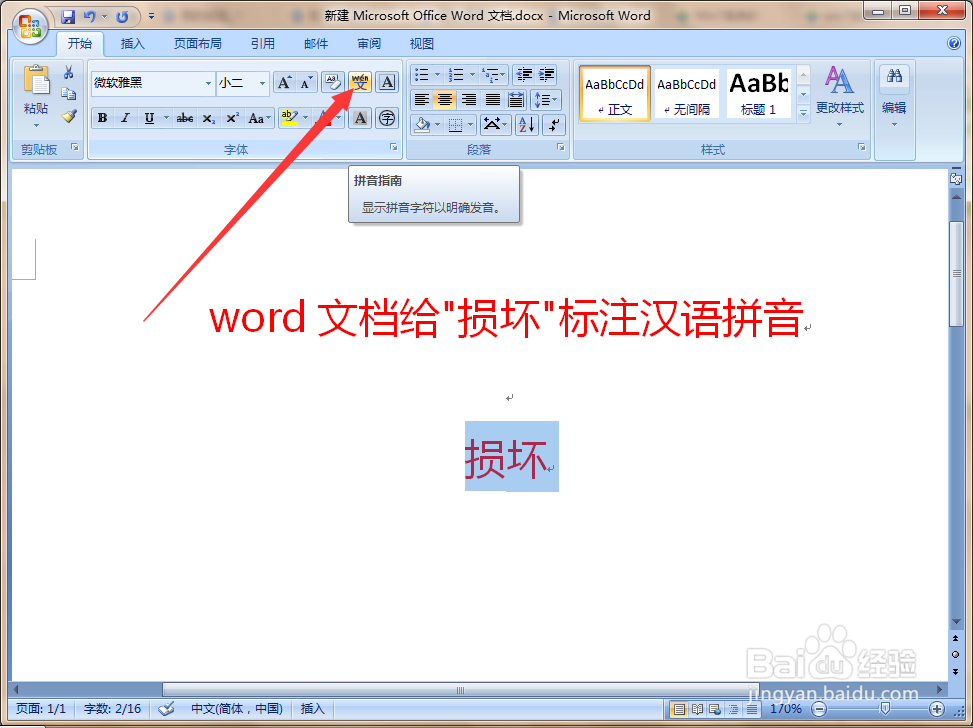Viewport: 973px width, 728px height.
Task: Apply distributed alignment
Action: [516, 99]
